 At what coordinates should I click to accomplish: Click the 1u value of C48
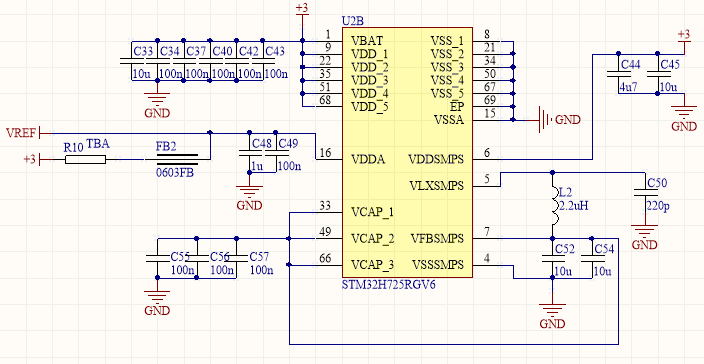[x=257, y=166]
